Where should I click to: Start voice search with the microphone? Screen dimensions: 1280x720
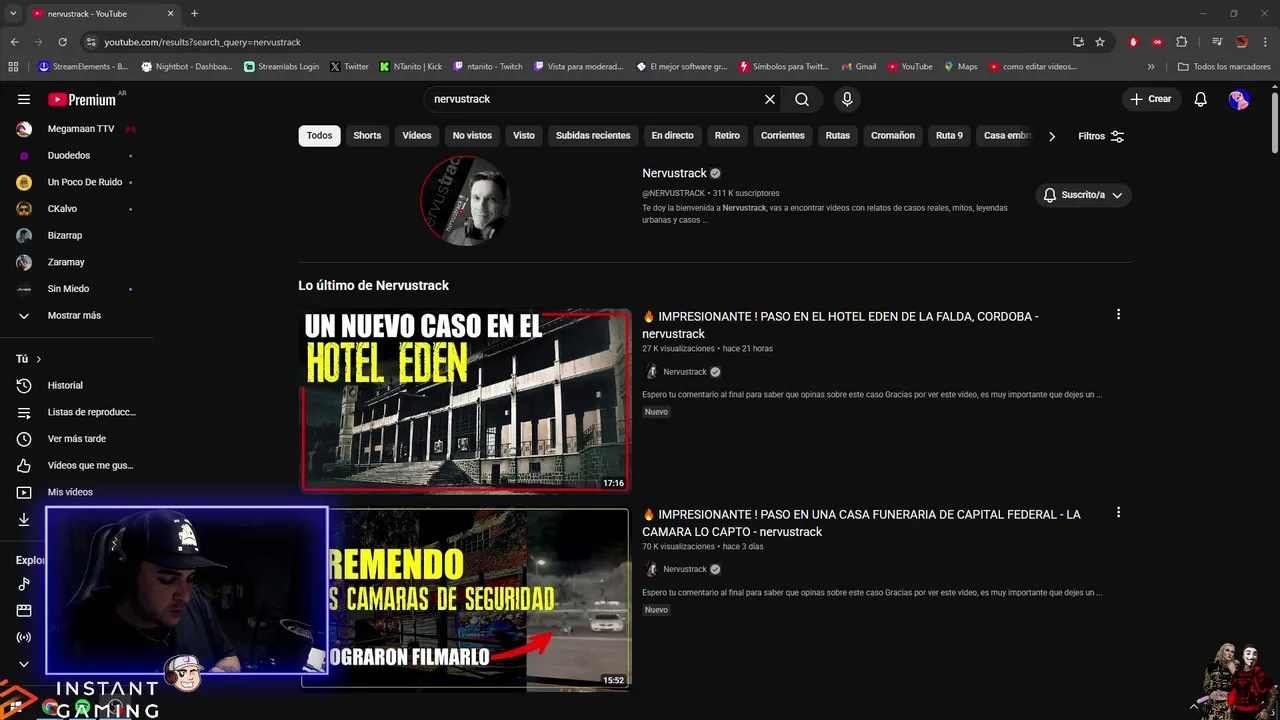pyautogui.click(x=847, y=99)
